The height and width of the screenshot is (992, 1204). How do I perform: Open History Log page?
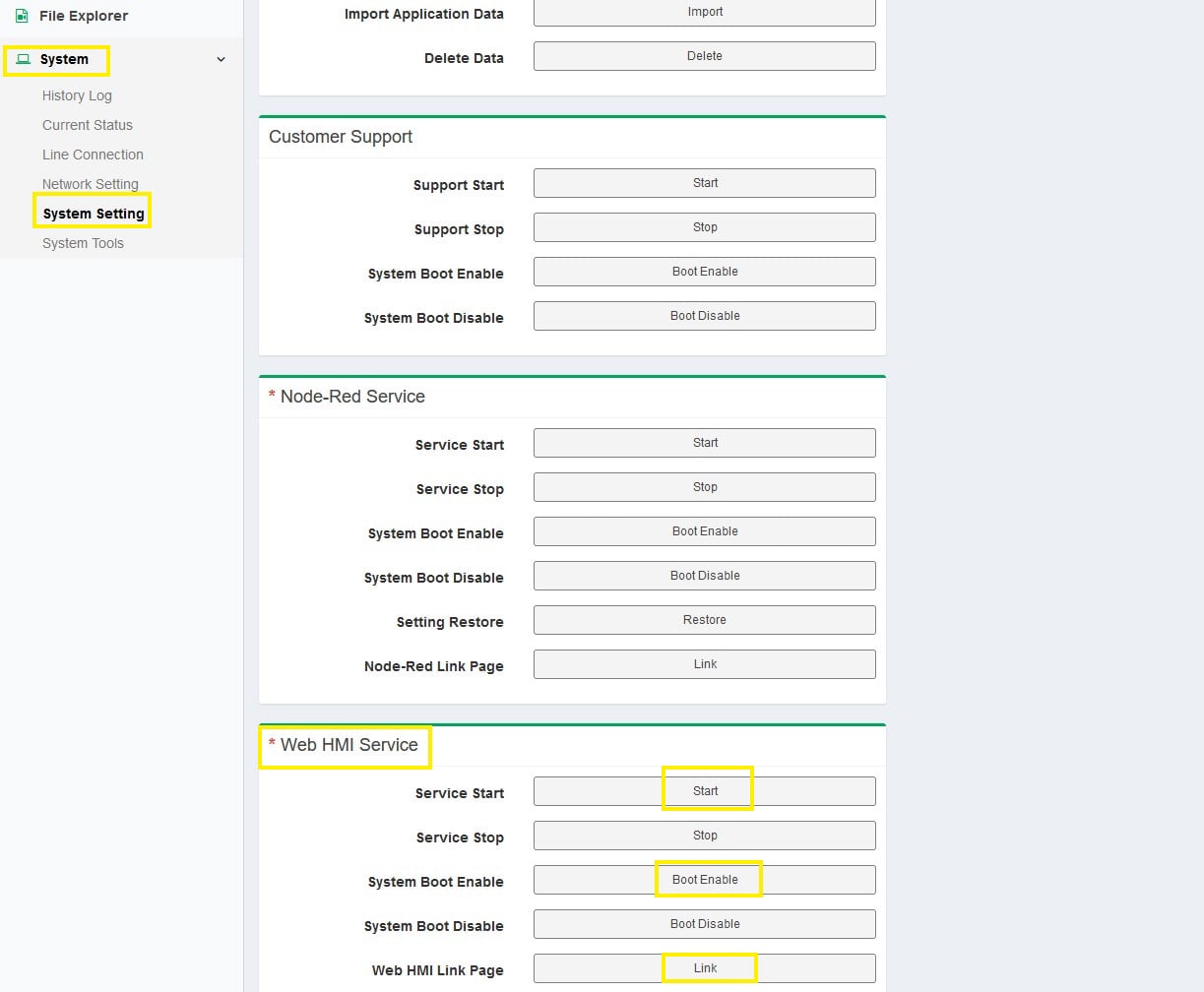click(77, 95)
